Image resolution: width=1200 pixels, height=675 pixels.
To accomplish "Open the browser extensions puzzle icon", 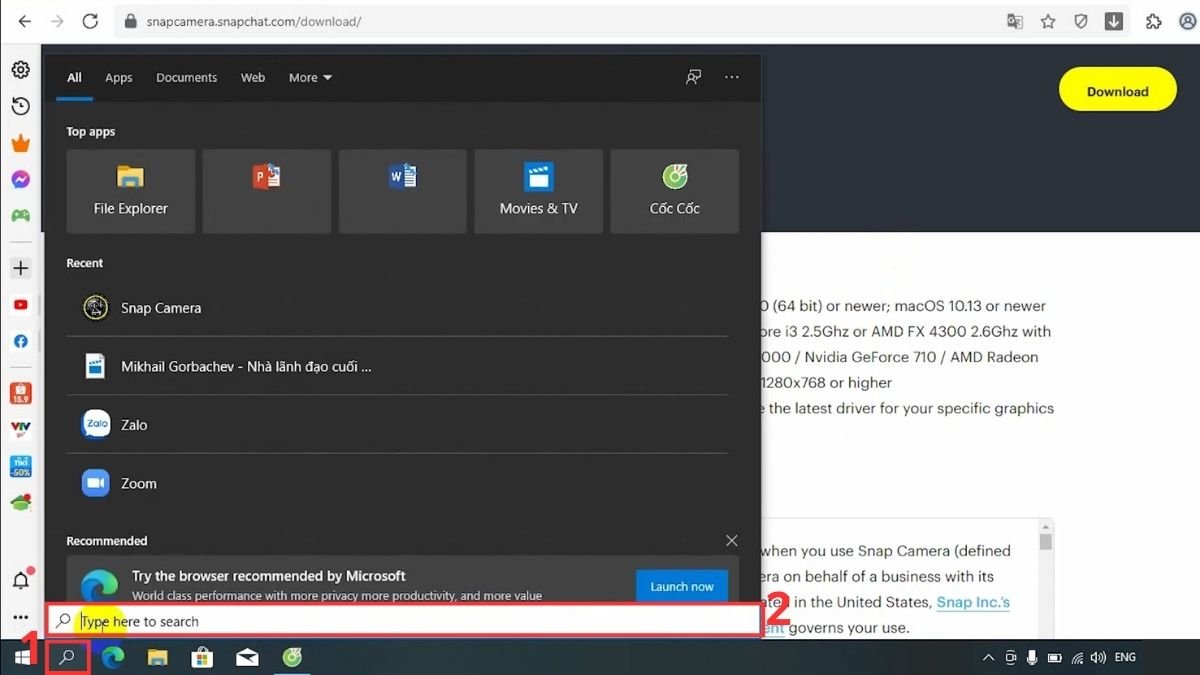I will (1154, 21).
